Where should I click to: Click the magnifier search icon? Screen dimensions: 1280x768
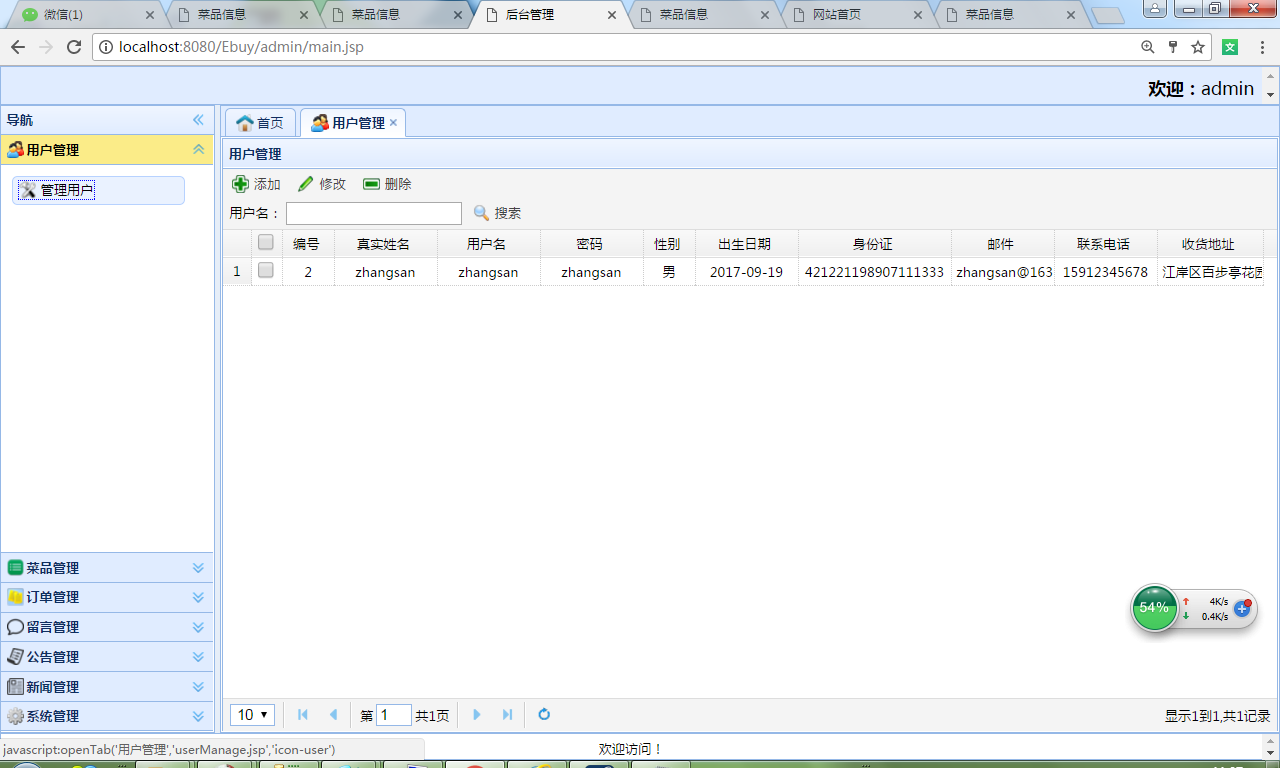(x=481, y=213)
